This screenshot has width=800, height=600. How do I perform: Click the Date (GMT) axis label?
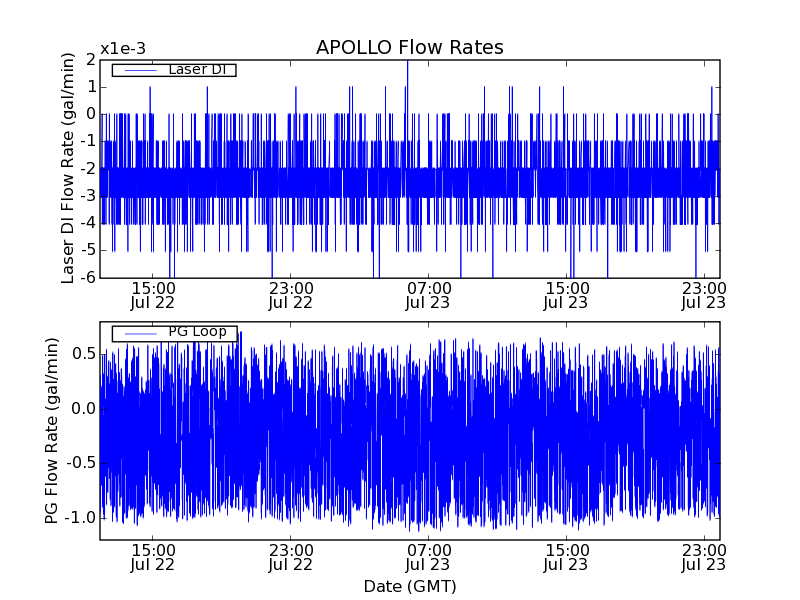[410, 586]
